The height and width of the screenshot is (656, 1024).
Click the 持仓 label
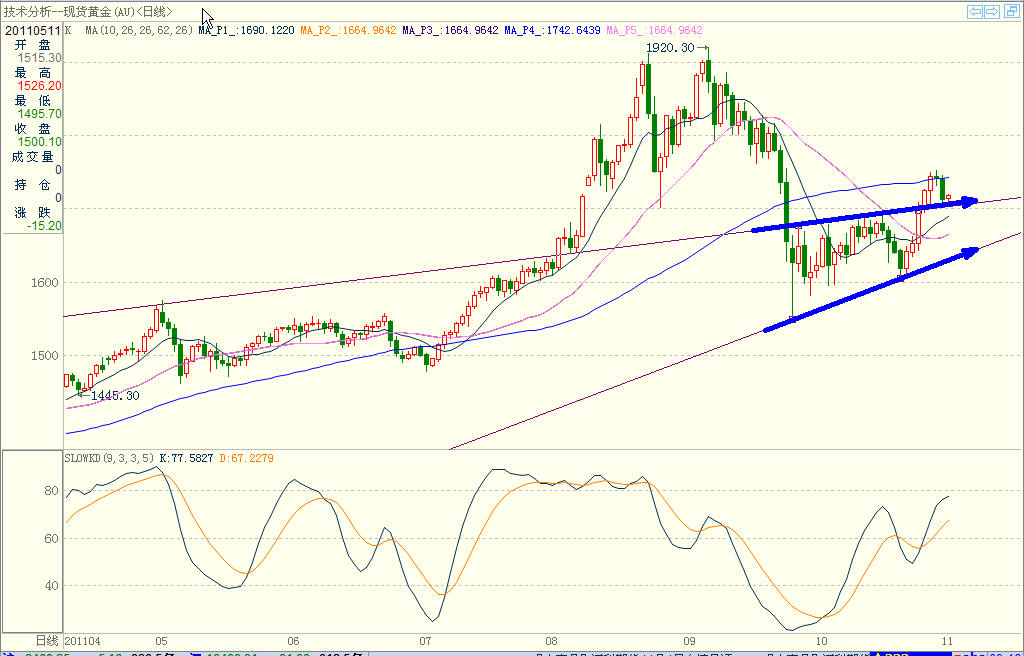[33, 185]
